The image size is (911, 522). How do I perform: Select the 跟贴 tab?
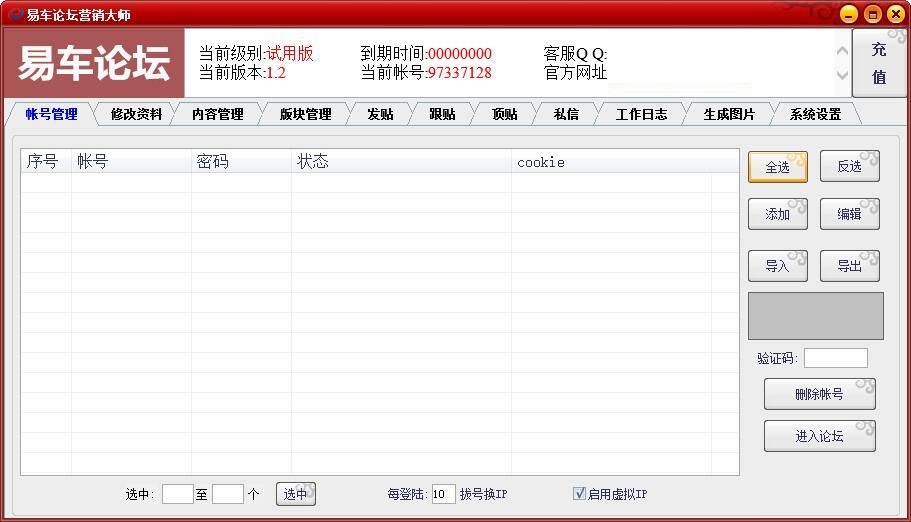[442, 114]
